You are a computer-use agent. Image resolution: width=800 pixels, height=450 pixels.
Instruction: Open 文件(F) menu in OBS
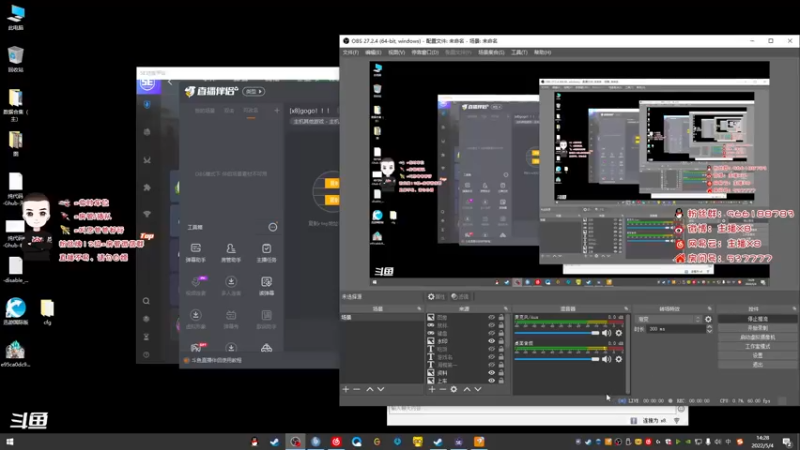pyautogui.click(x=351, y=52)
